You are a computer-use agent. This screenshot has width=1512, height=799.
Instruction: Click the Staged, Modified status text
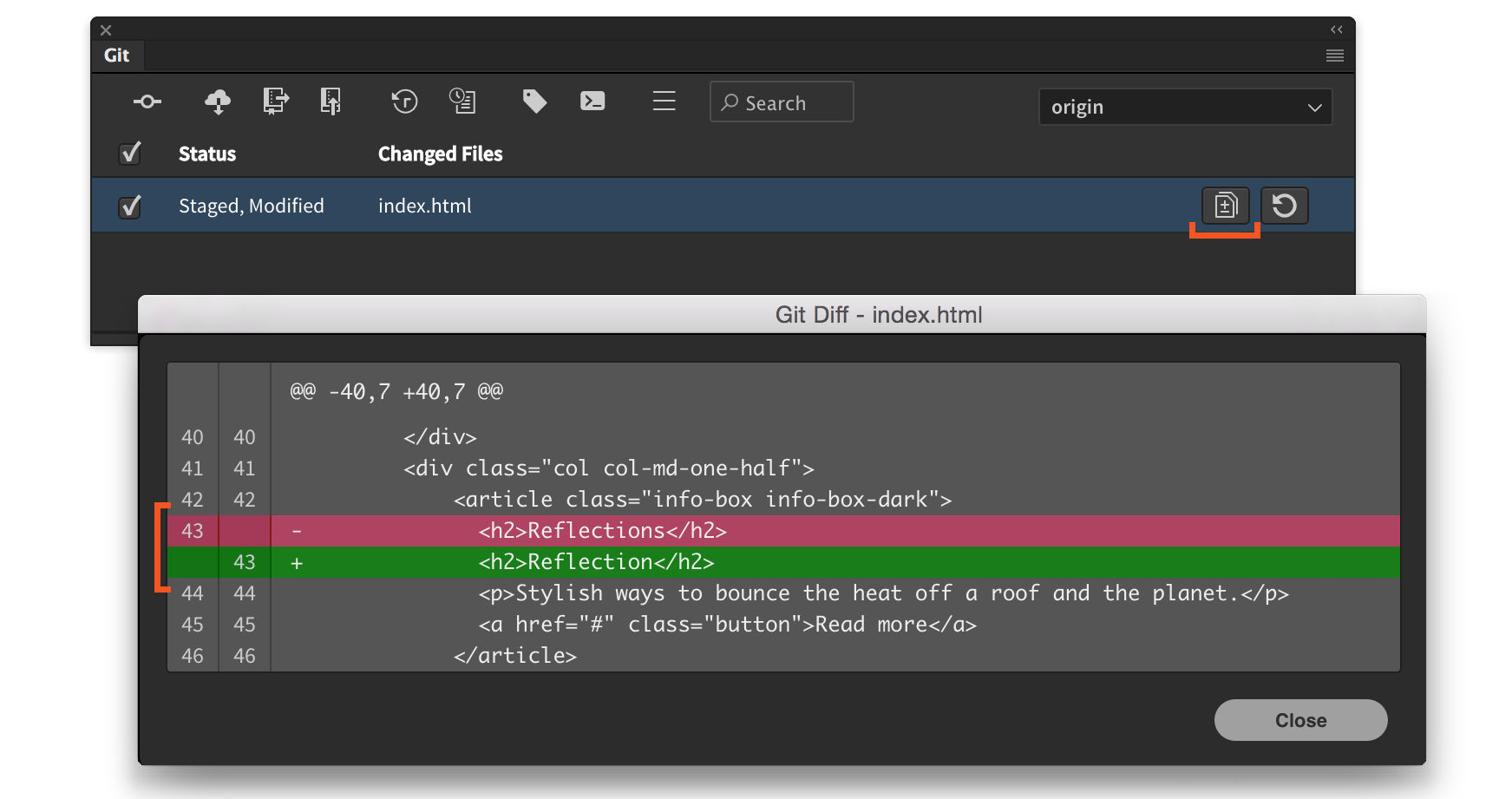pos(252,206)
